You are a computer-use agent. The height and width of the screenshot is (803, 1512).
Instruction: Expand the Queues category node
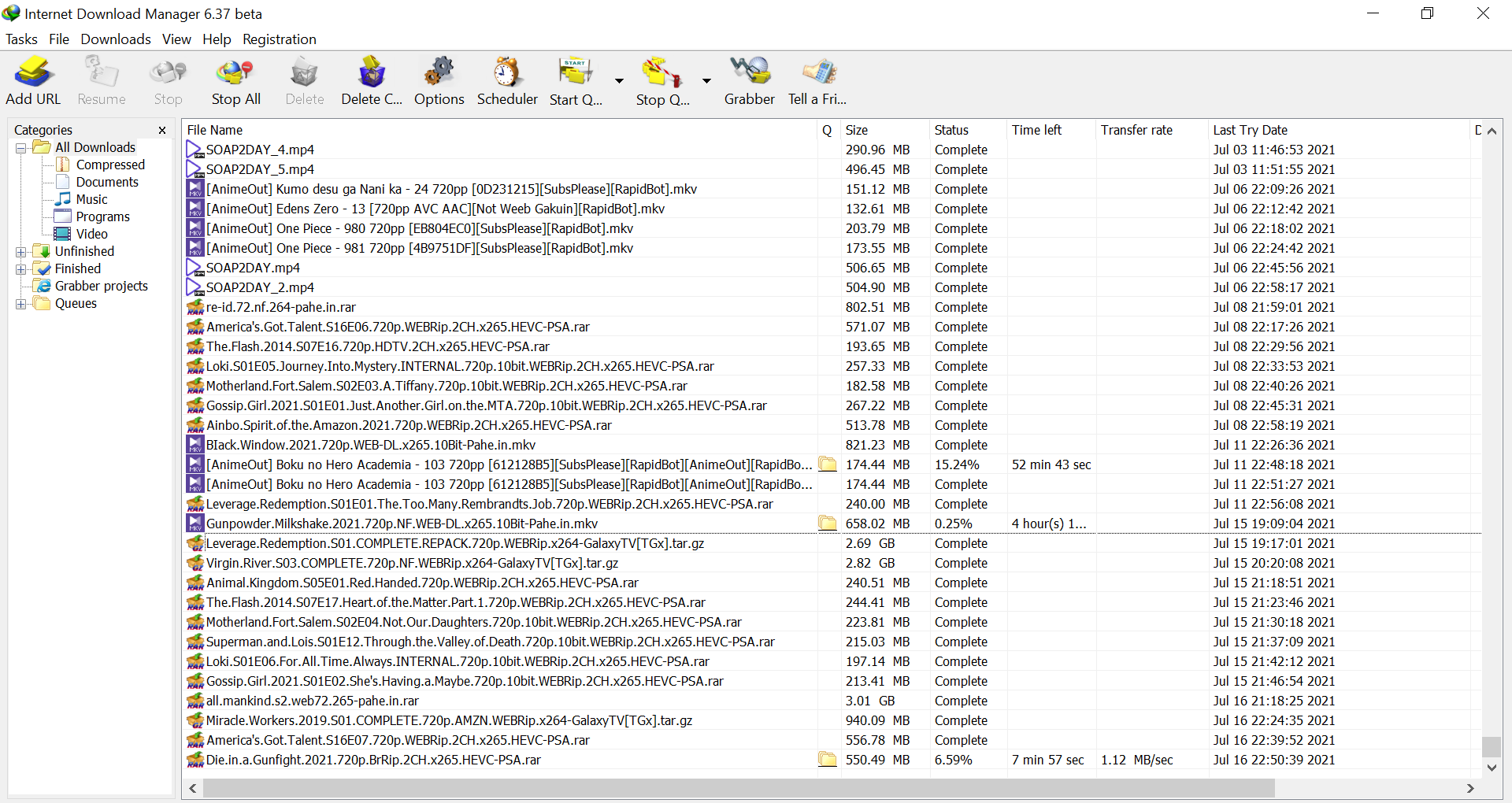click(x=21, y=304)
